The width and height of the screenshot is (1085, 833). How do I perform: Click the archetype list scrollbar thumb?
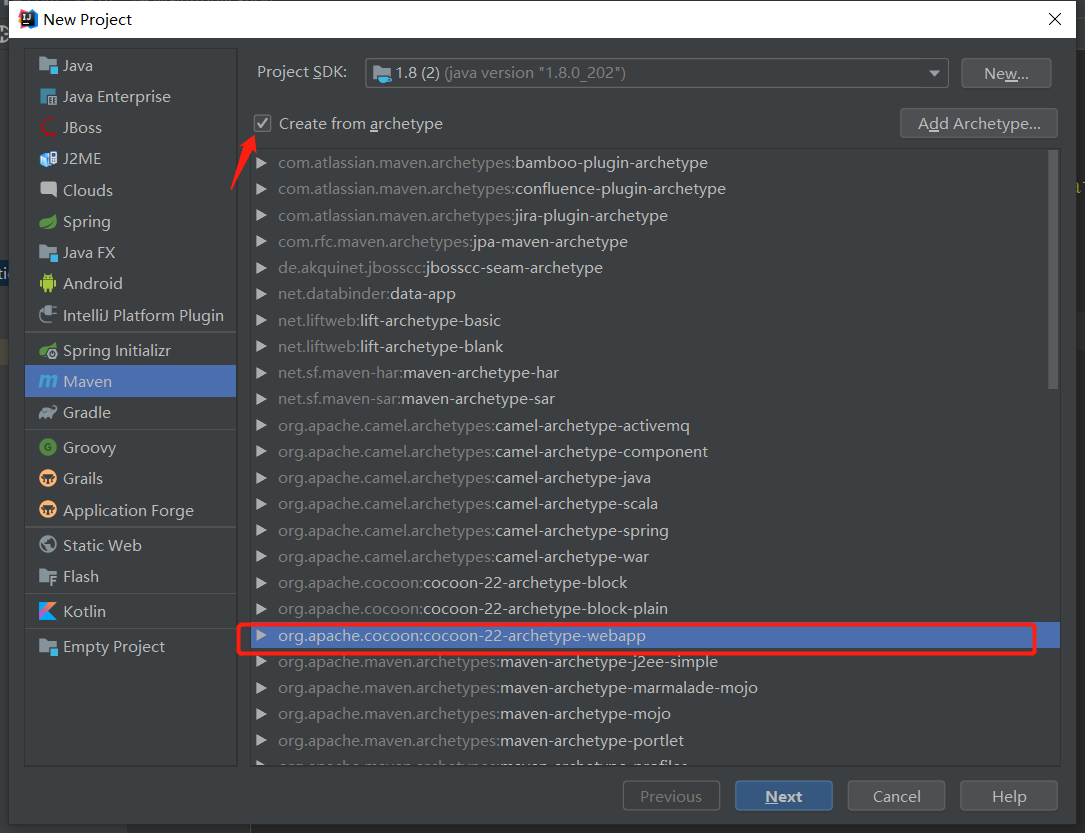[x=1053, y=270]
